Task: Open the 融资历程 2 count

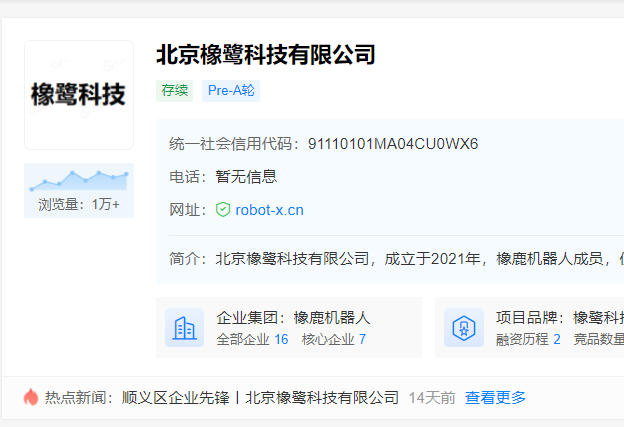Action: [x=528, y=339]
